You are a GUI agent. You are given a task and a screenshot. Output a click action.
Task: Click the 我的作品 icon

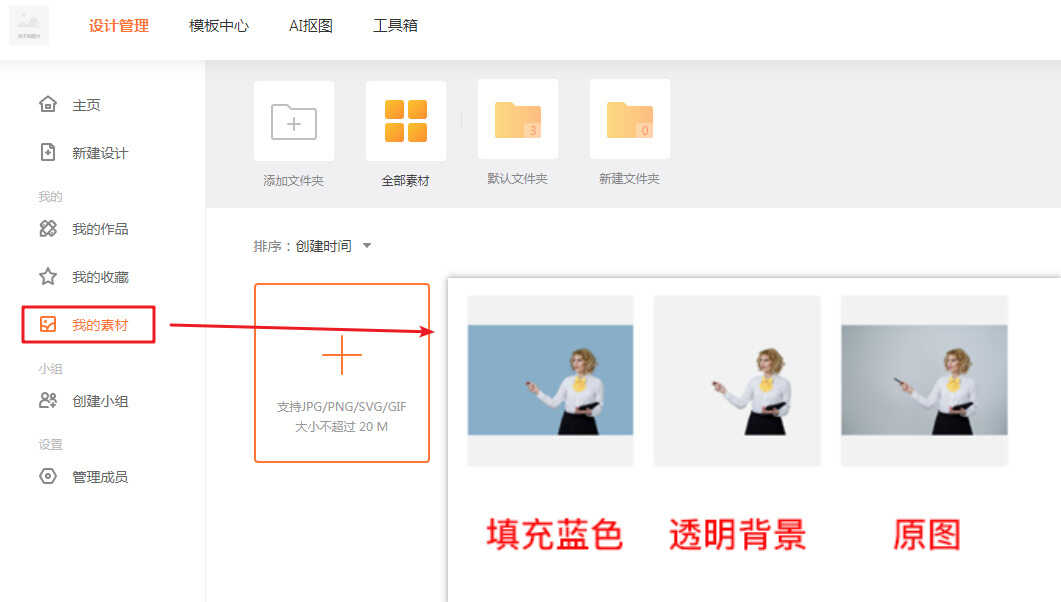[x=48, y=229]
